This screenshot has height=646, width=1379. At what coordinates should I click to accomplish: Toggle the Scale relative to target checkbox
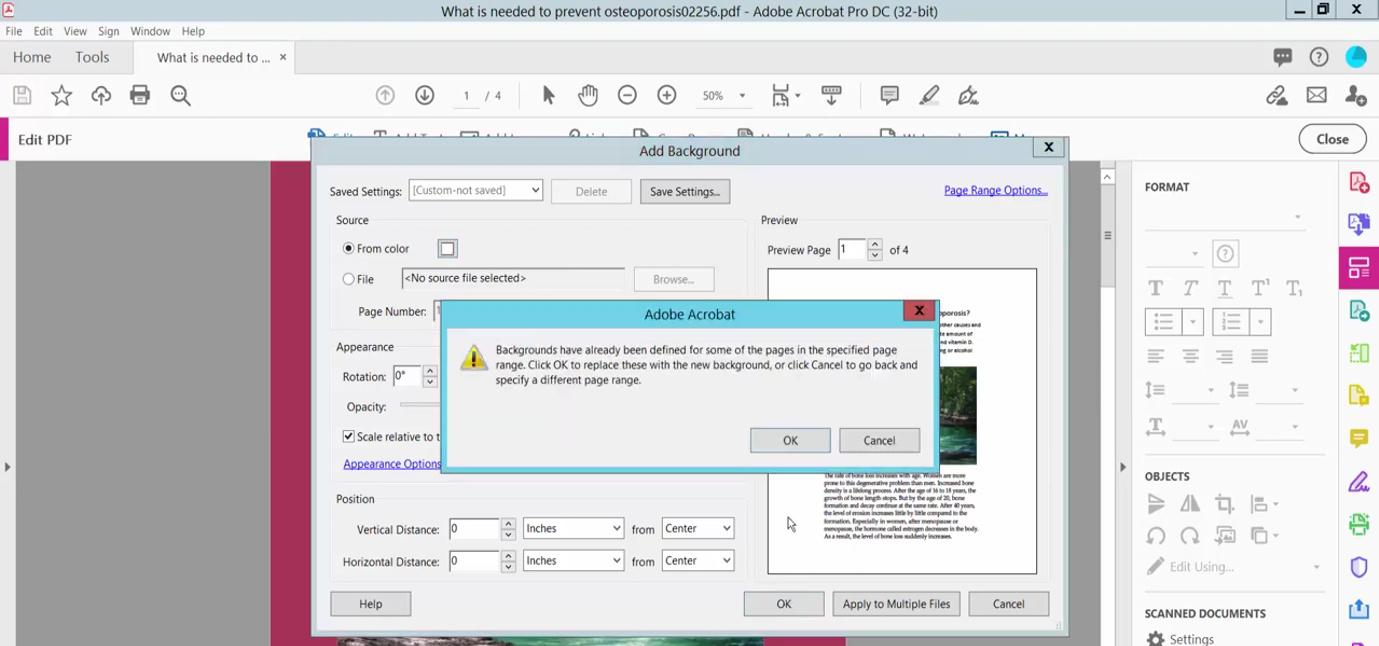click(349, 437)
